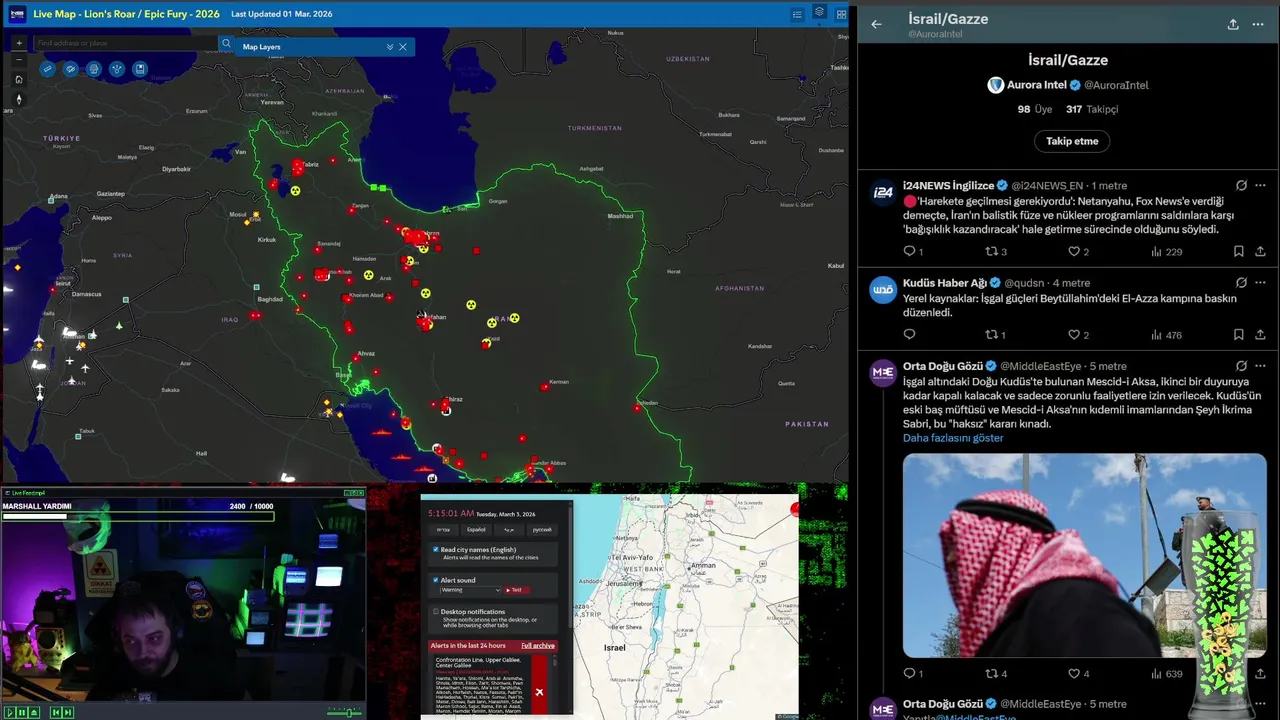Zoom out on the live map
This screenshot has height=720, width=1280.
tap(18, 61)
